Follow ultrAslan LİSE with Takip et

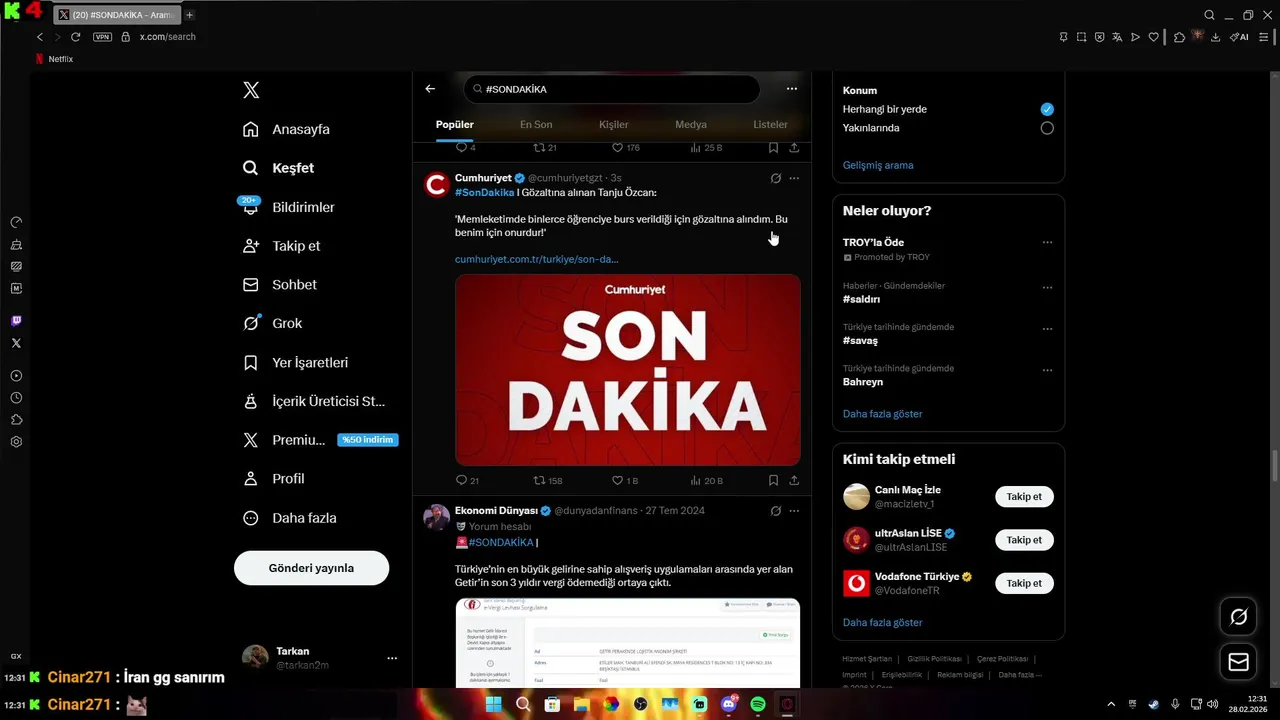click(x=1024, y=540)
